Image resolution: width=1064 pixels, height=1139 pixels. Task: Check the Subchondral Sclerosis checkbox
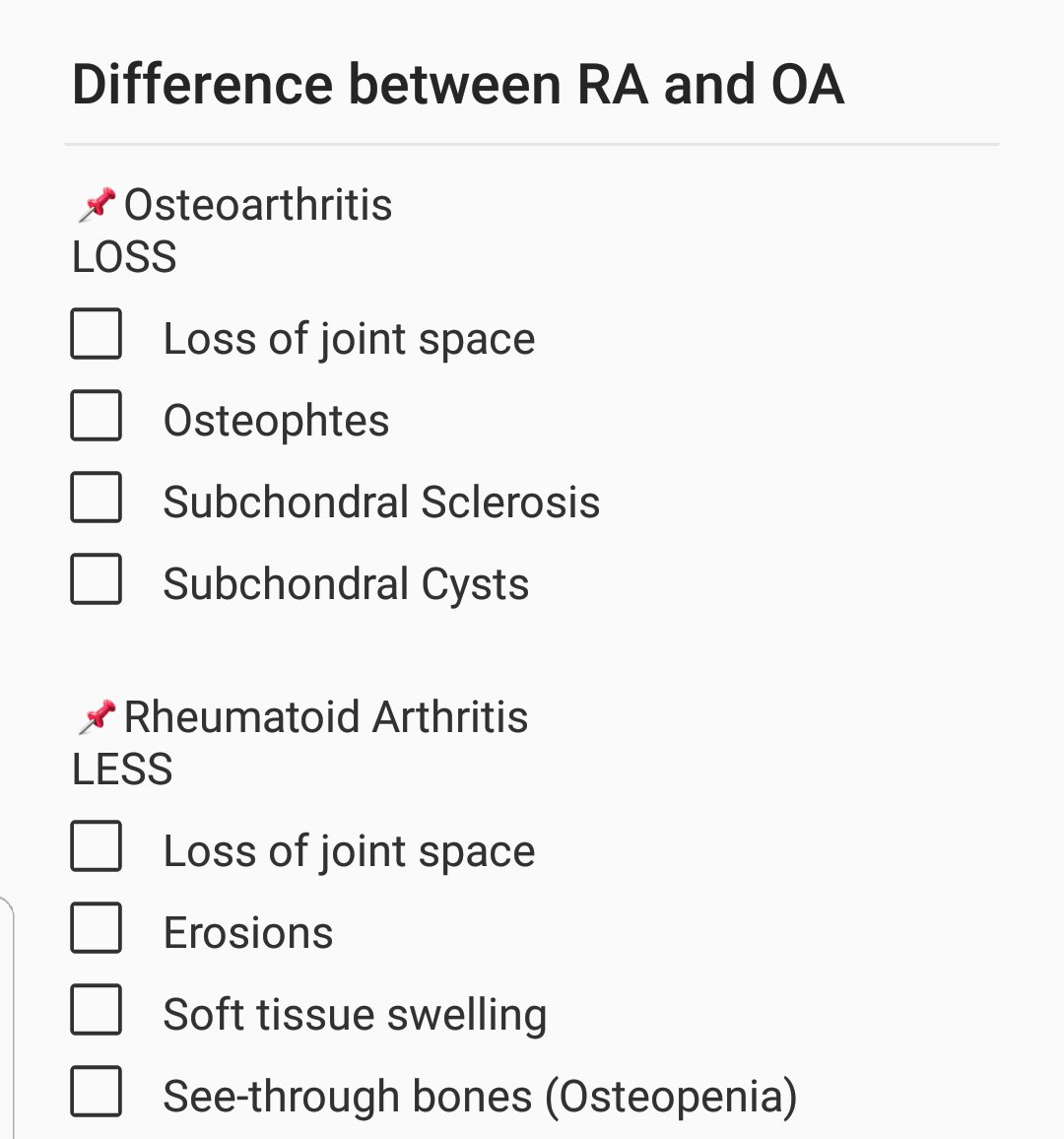click(x=96, y=499)
